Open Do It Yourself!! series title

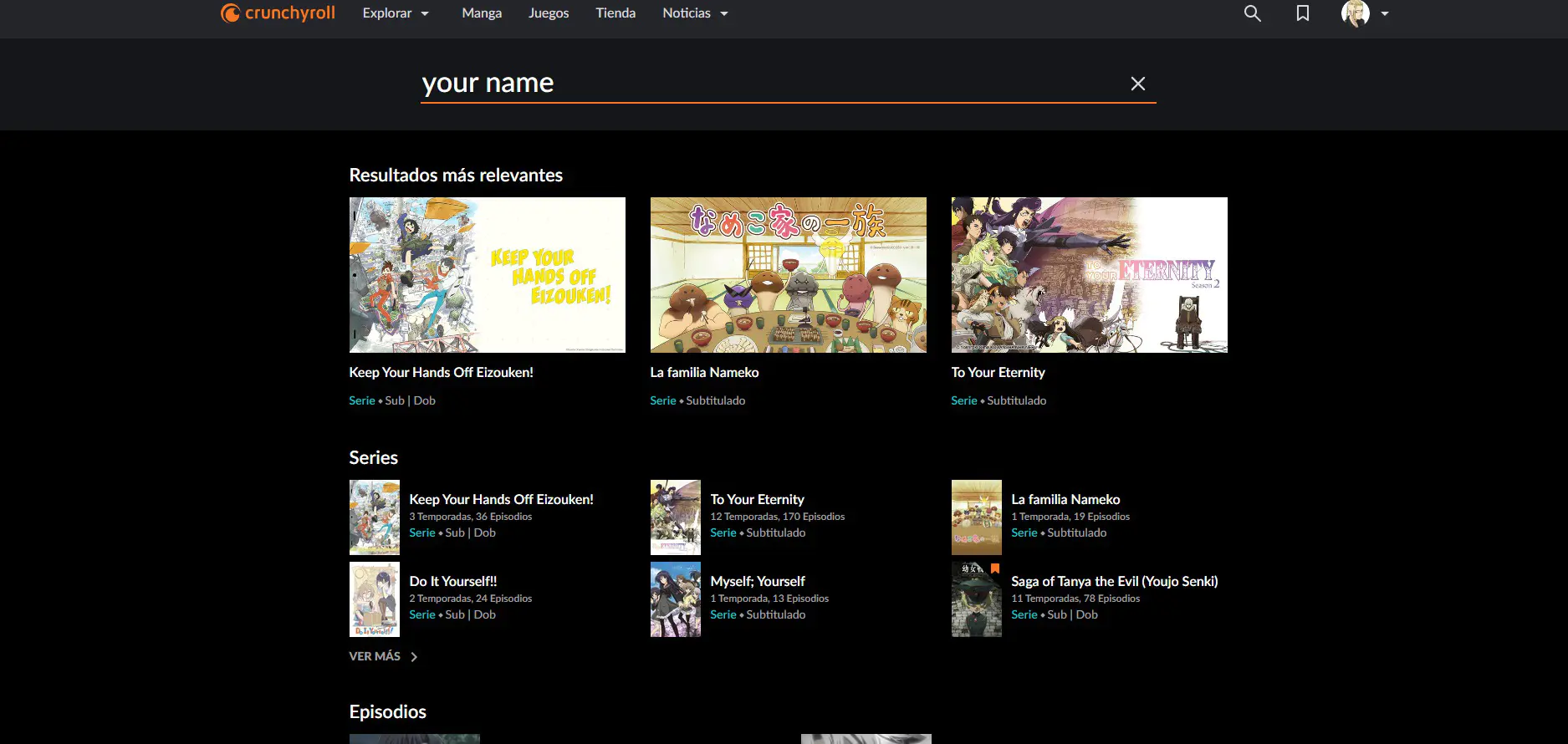click(x=453, y=582)
